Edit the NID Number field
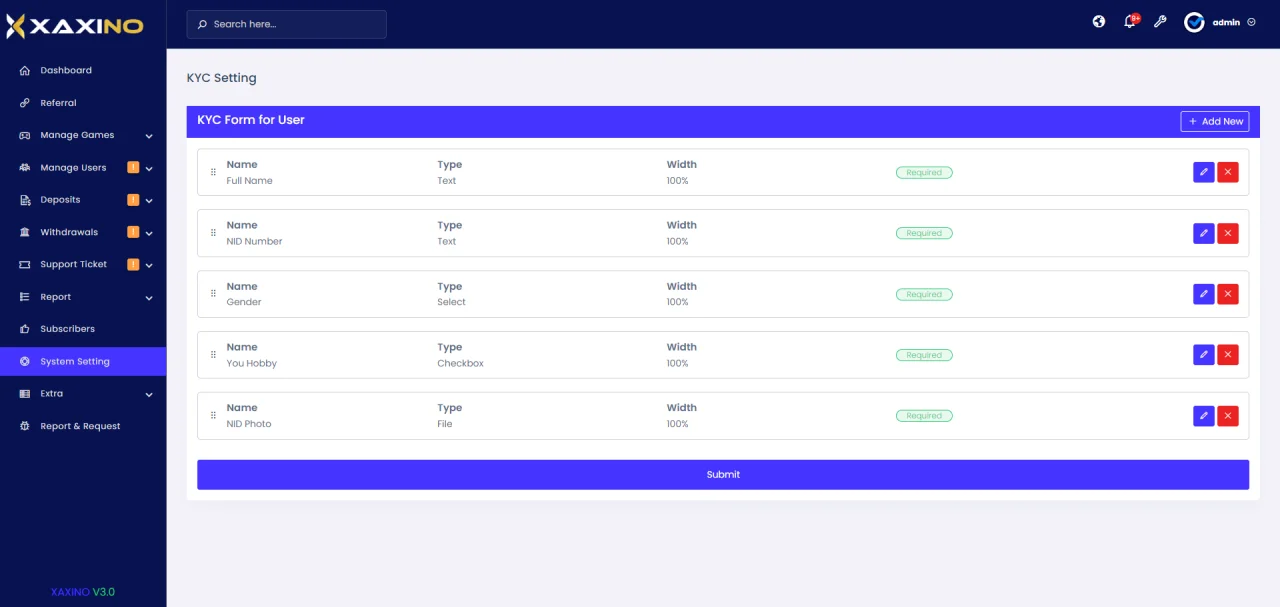Screen dimensions: 1280x607 point(1204,233)
